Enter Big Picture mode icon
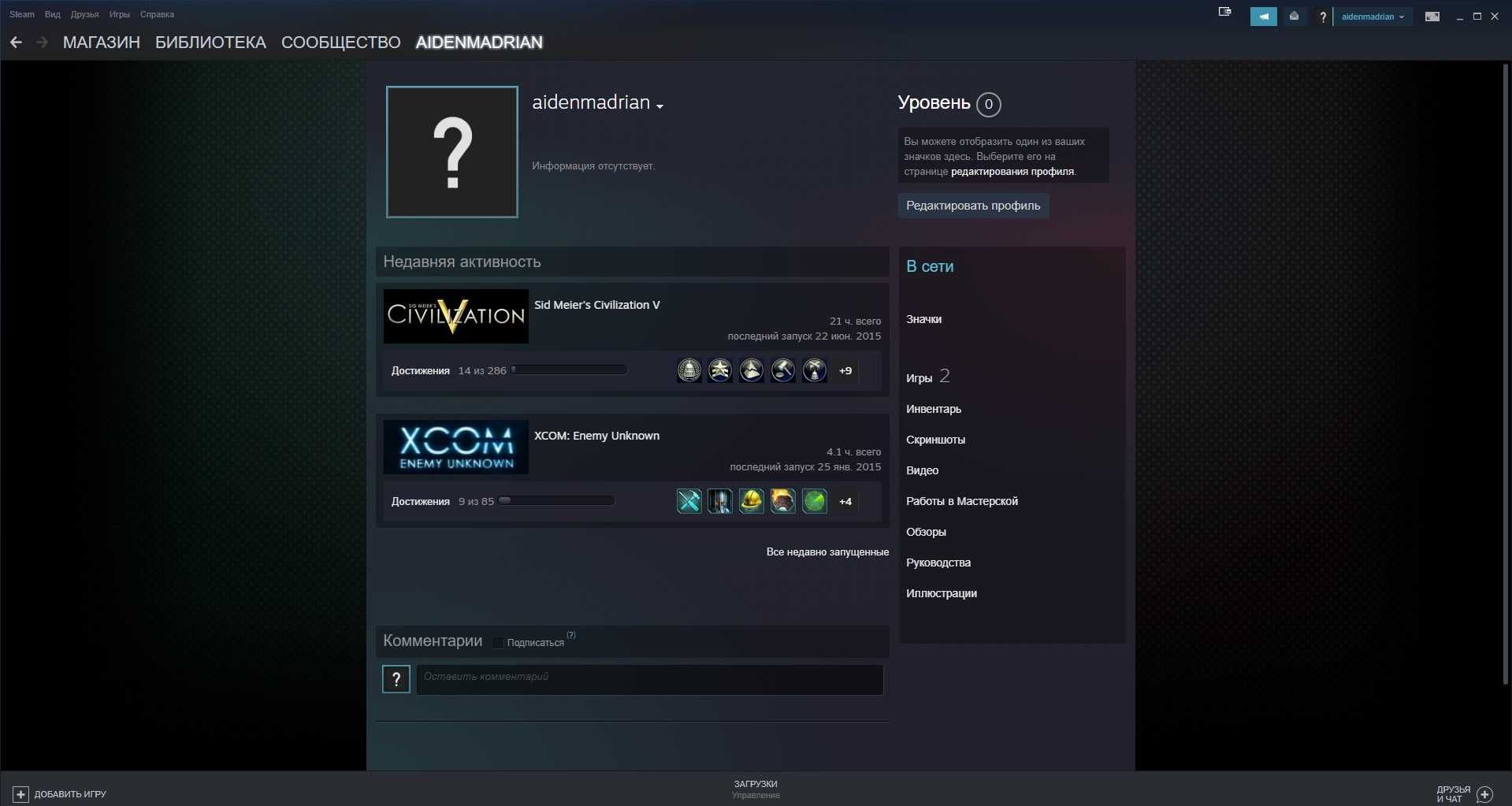 1432,17
